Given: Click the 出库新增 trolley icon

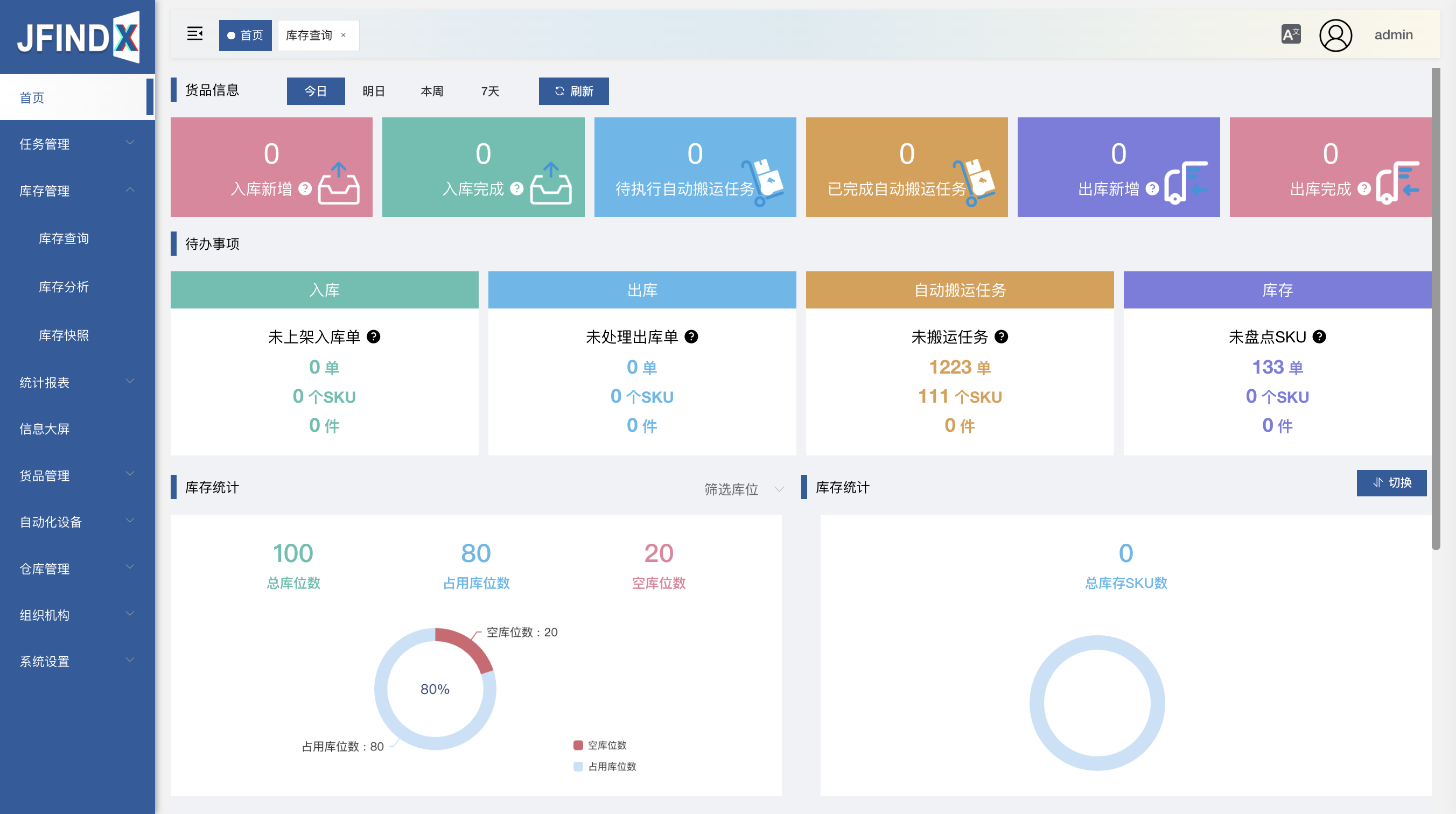Looking at the screenshot, I should [1185, 182].
